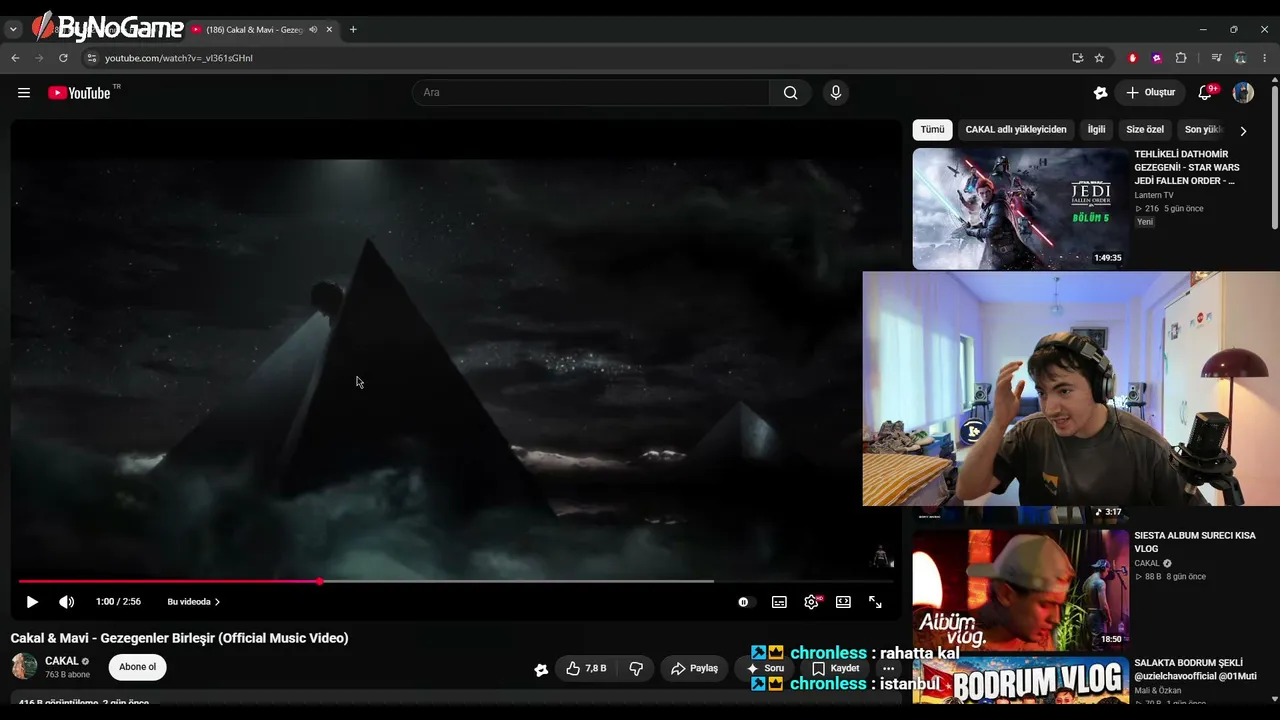Select the 'Tümü' filter chip

coord(932,130)
